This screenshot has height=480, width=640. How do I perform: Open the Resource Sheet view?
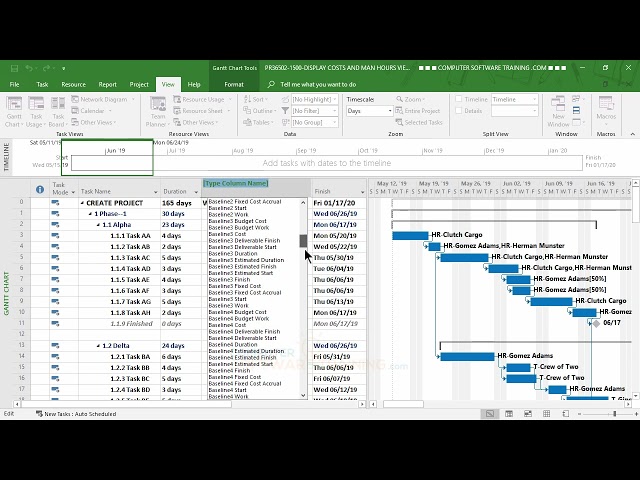(202, 111)
